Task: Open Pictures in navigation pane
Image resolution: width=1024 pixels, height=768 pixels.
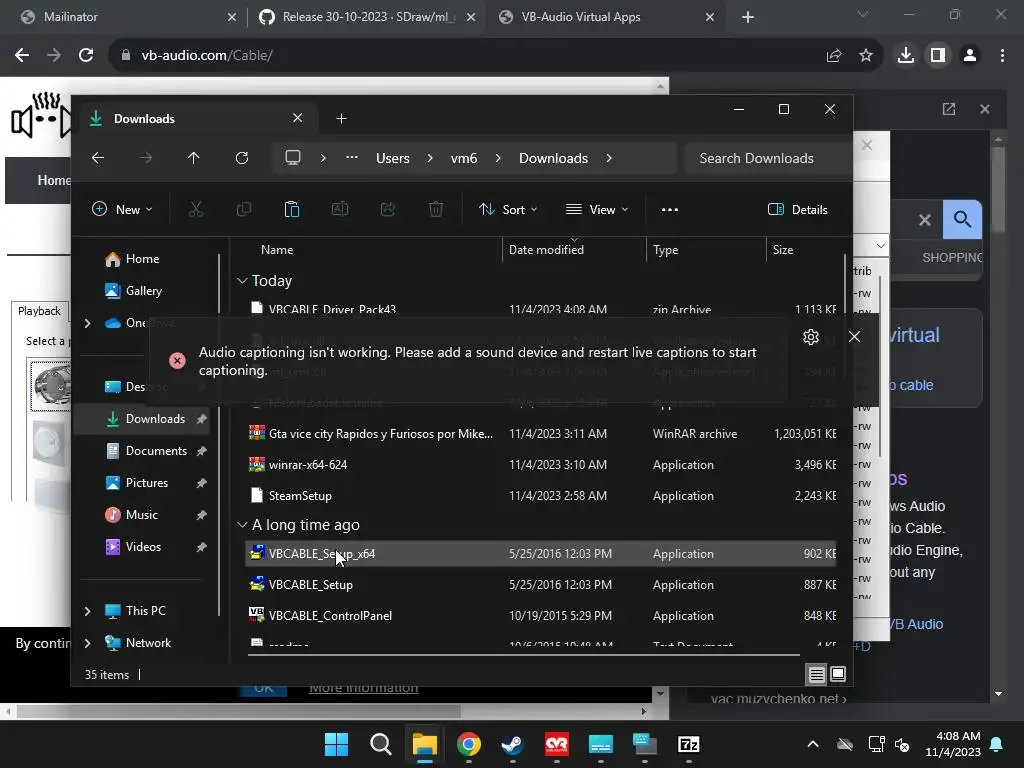Action: pyautogui.click(x=147, y=483)
